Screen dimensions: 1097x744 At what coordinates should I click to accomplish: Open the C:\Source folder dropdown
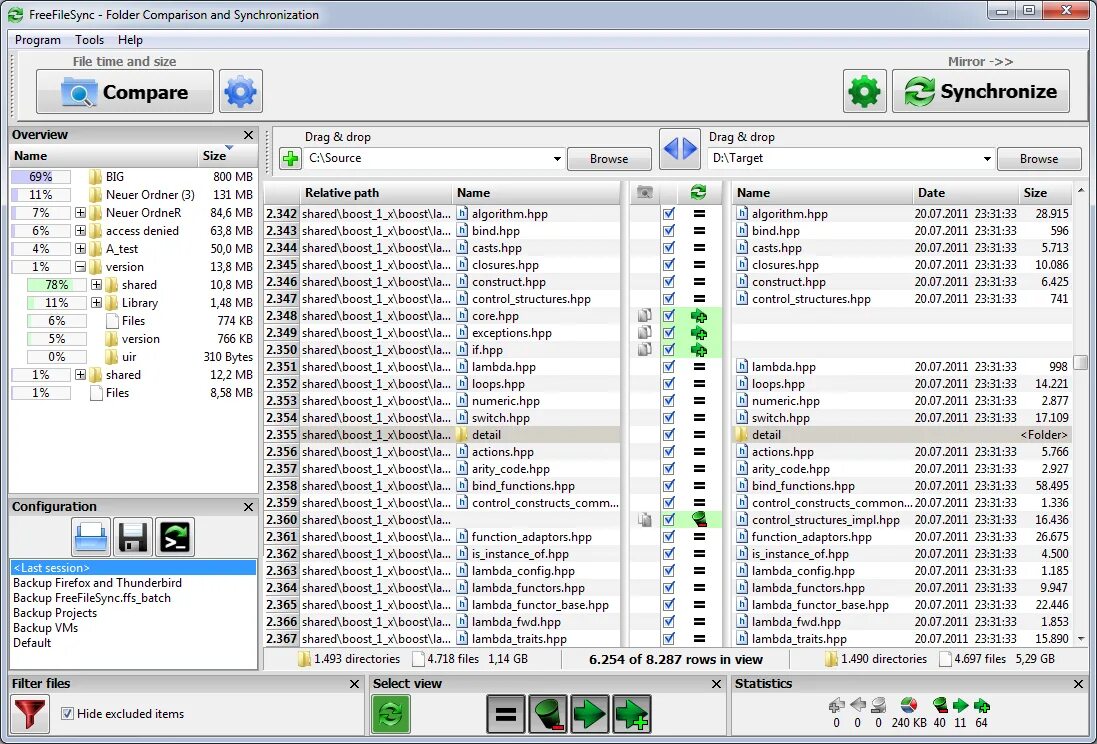pos(557,159)
